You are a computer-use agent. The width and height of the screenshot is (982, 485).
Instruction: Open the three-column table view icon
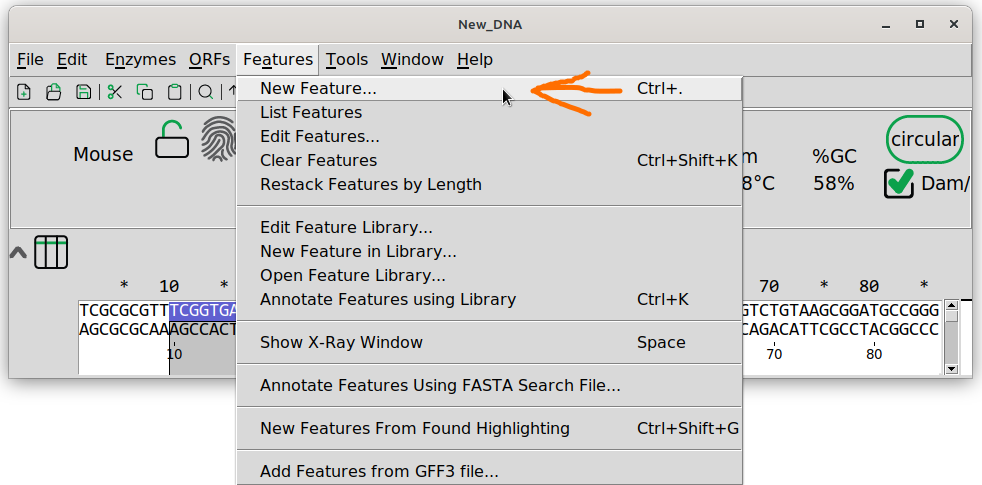click(x=51, y=253)
